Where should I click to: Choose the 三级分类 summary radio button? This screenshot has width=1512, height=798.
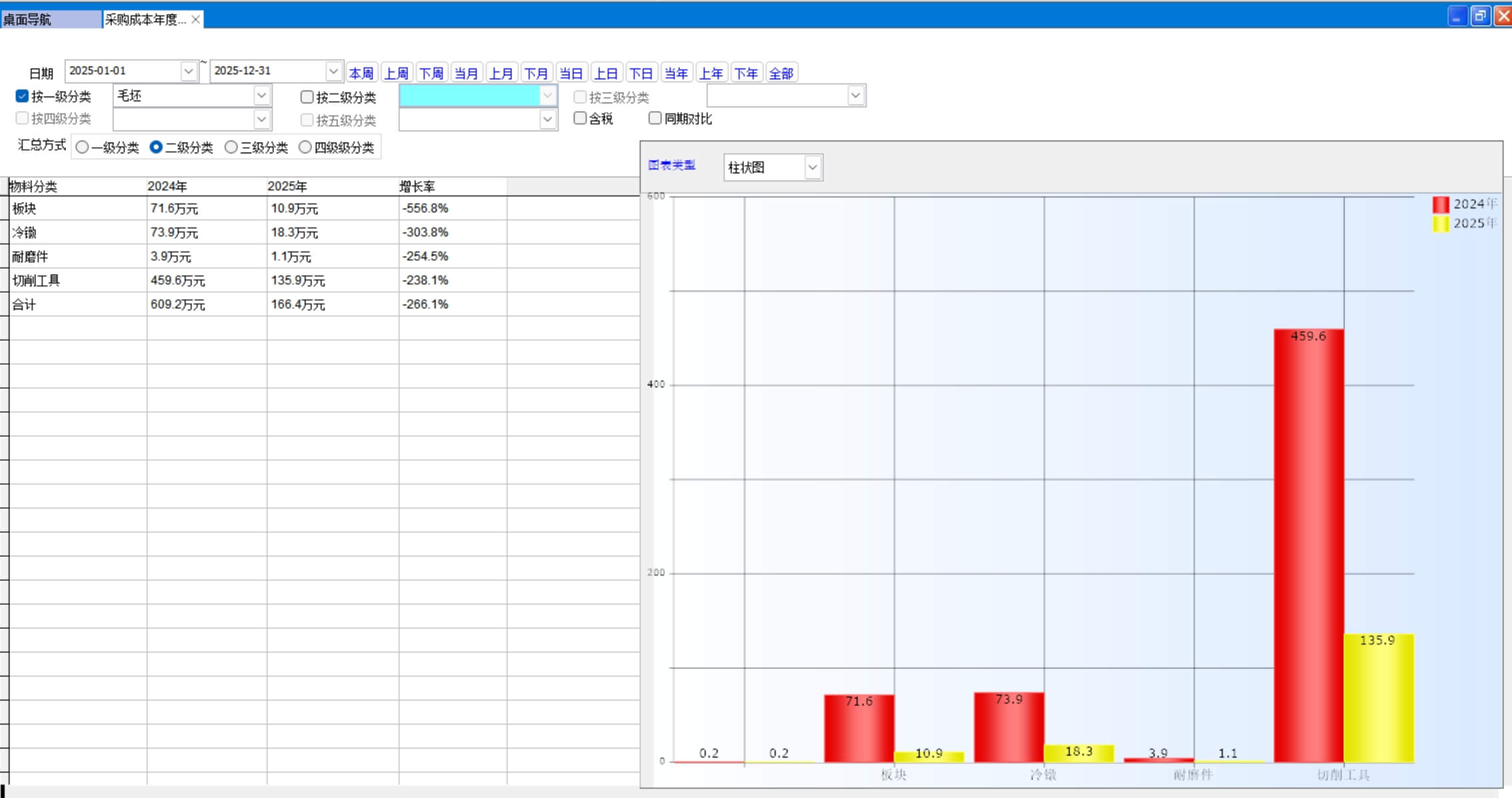point(231,147)
